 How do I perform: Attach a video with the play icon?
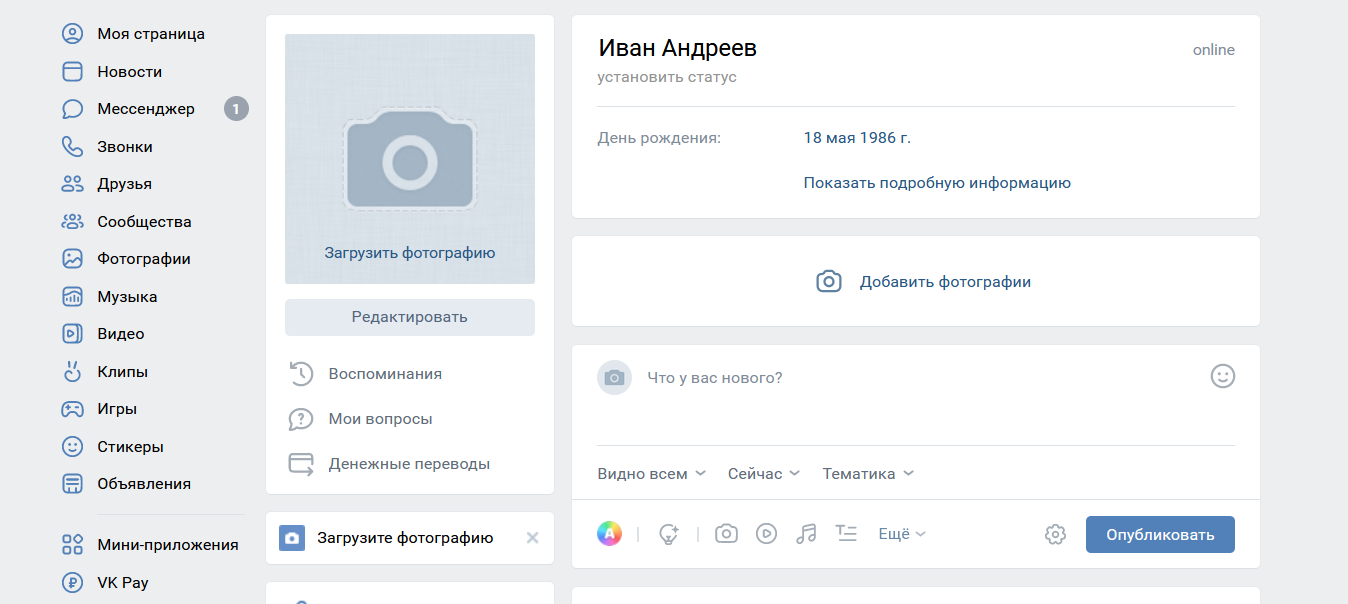point(766,534)
